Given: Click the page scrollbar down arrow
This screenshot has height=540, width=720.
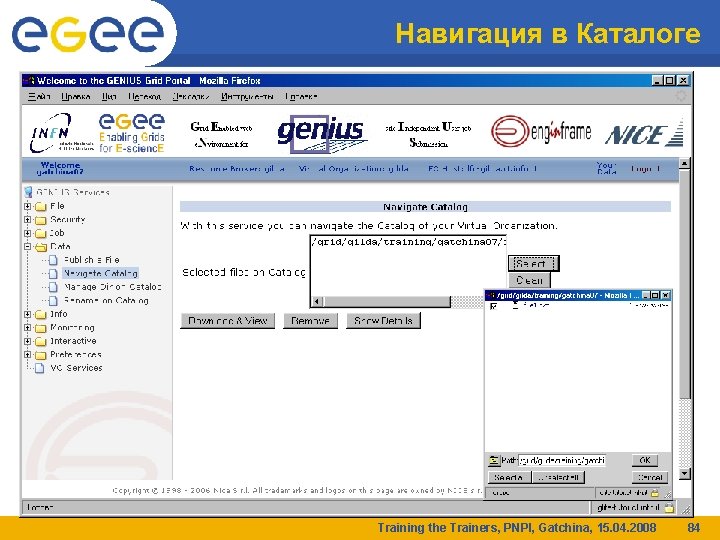Looking at the screenshot, I should tap(685, 474).
